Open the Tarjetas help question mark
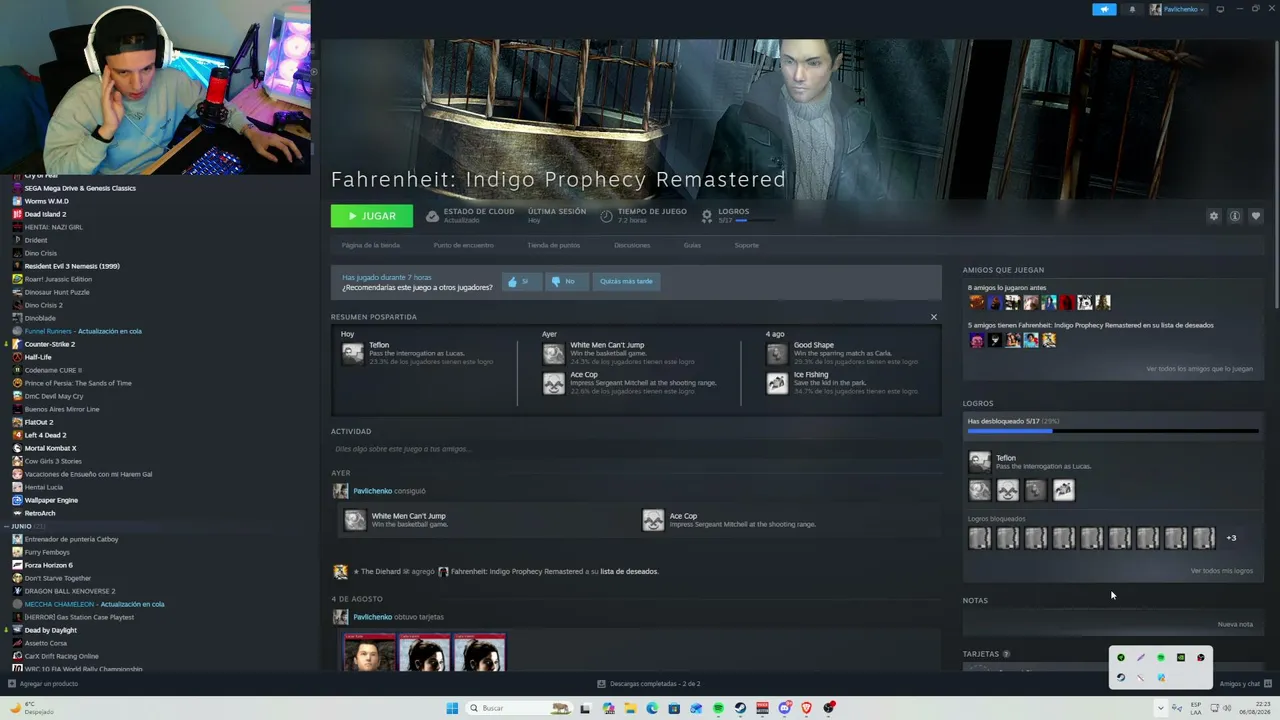This screenshot has height=720, width=1280. [x=1006, y=654]
